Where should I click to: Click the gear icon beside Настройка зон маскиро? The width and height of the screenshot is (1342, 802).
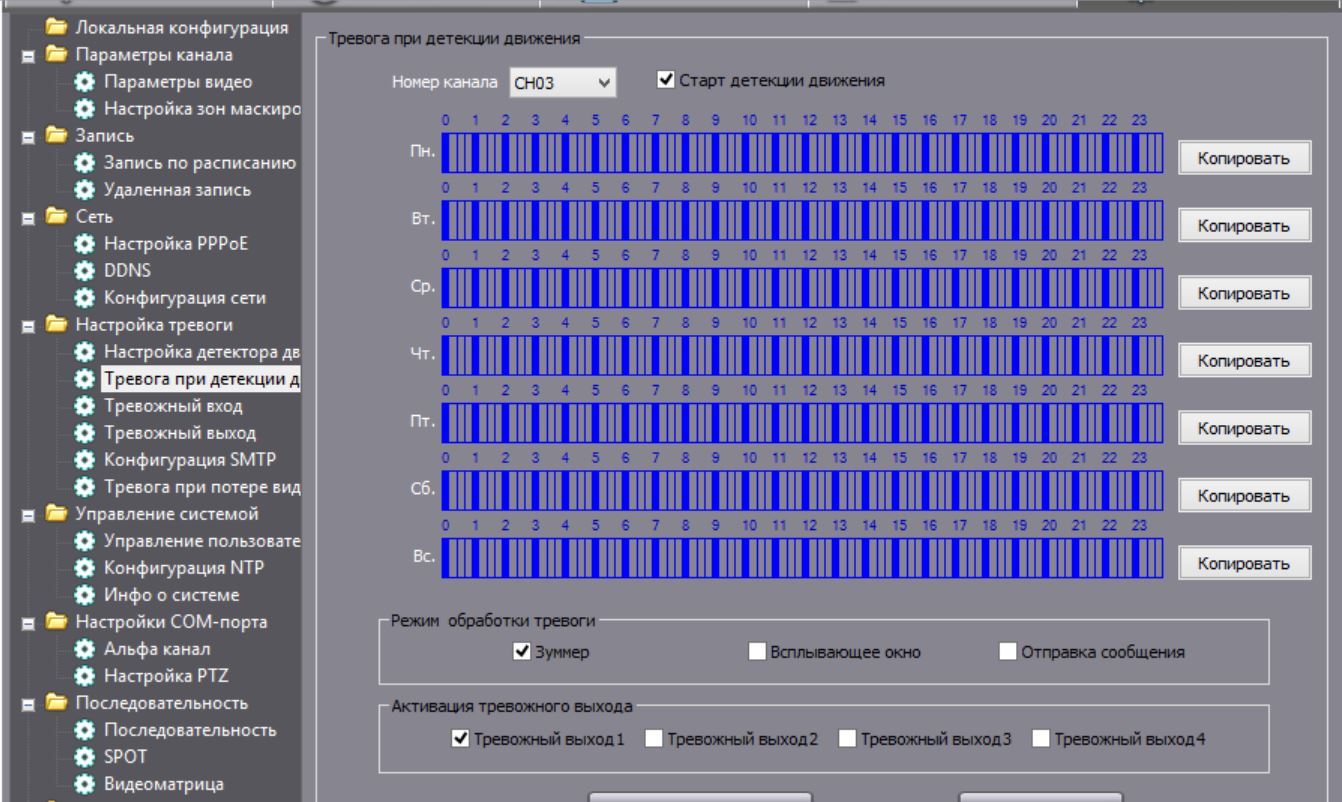coord(87,108)
